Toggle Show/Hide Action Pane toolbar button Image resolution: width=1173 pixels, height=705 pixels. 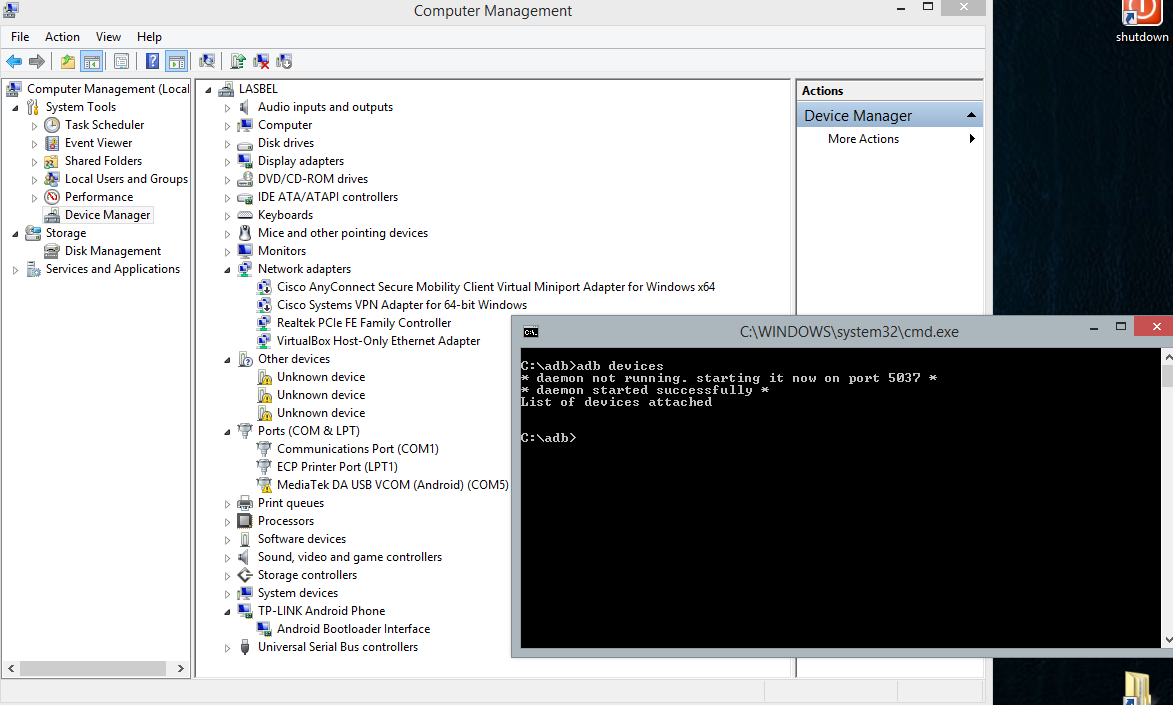(x=176, y=62)
